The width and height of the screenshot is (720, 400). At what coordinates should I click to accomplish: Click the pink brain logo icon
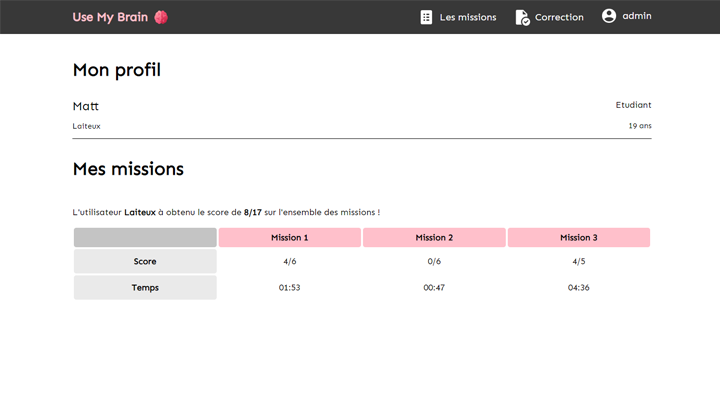point(160,17)
